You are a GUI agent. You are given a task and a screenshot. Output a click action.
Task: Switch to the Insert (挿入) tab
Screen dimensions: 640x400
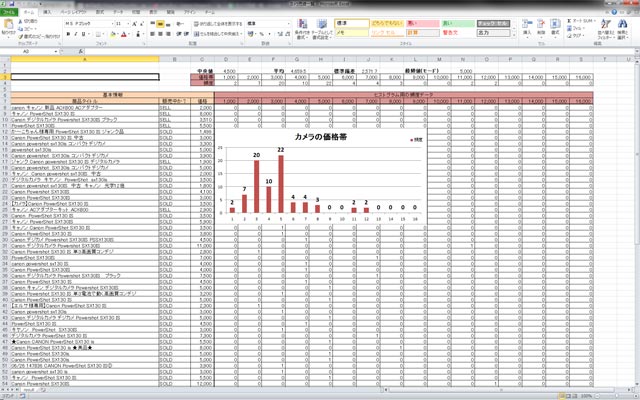pyautogui.click(x=47, y=12)
